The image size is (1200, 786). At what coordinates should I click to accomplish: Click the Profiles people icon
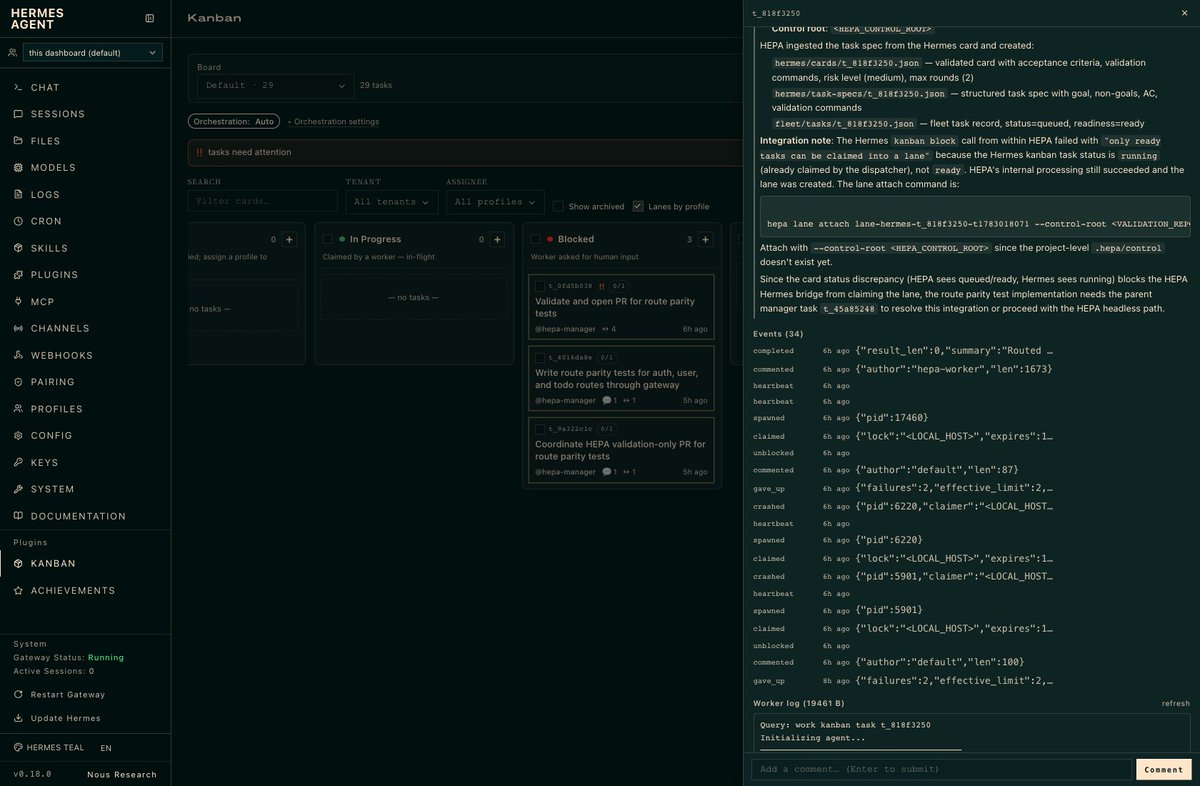[19, 409]
